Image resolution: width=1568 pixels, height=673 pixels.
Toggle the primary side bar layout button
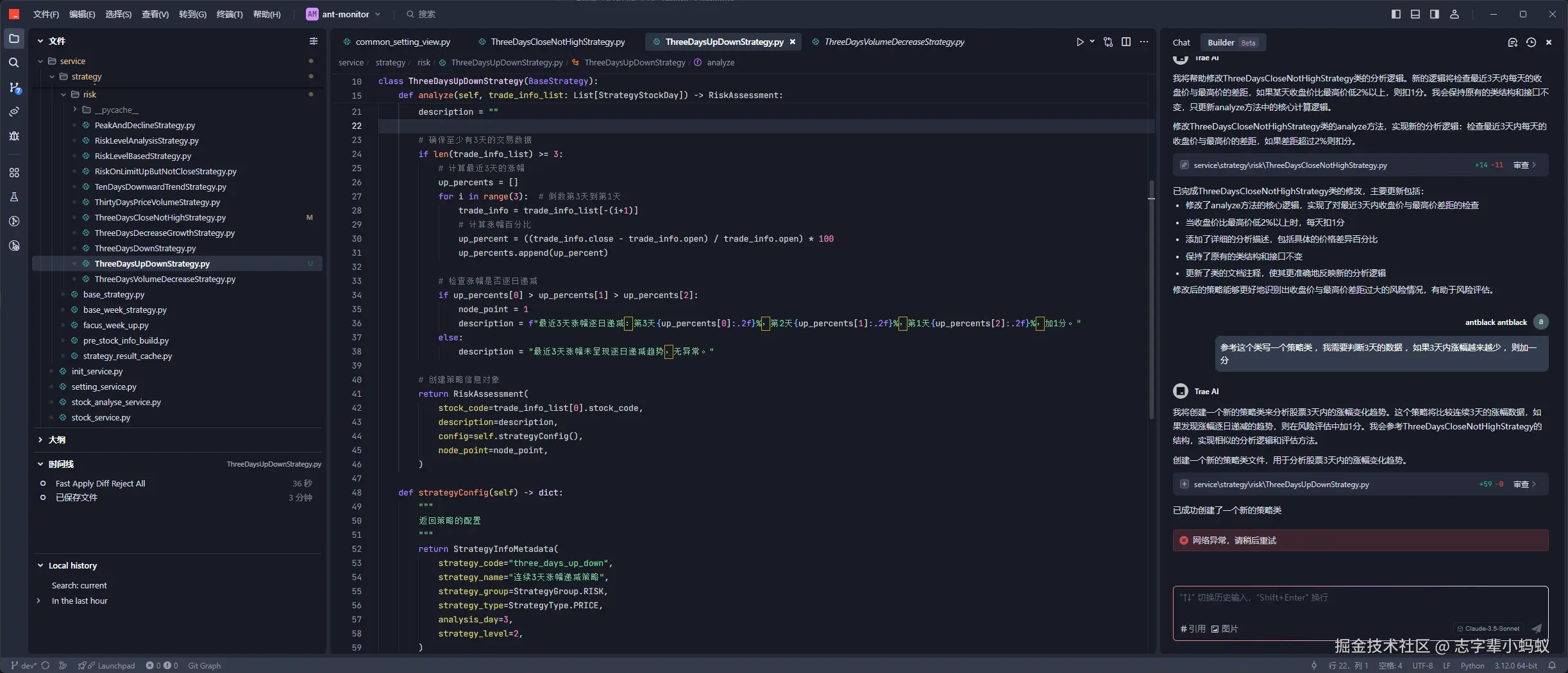[x=1395, y=14]
